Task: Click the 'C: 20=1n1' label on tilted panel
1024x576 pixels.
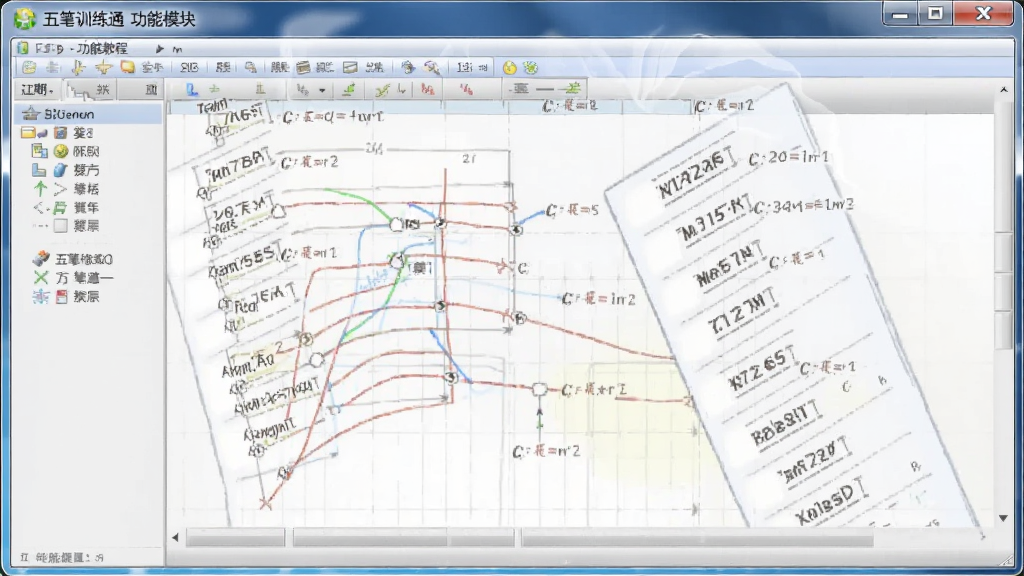Action: [788, 157]
